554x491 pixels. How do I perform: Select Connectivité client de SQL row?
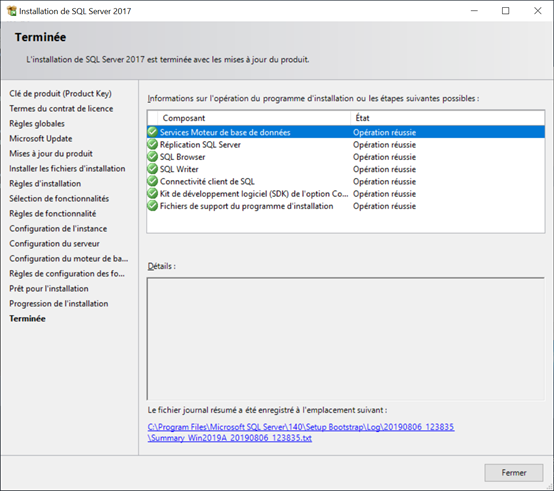tap(346, 181)
